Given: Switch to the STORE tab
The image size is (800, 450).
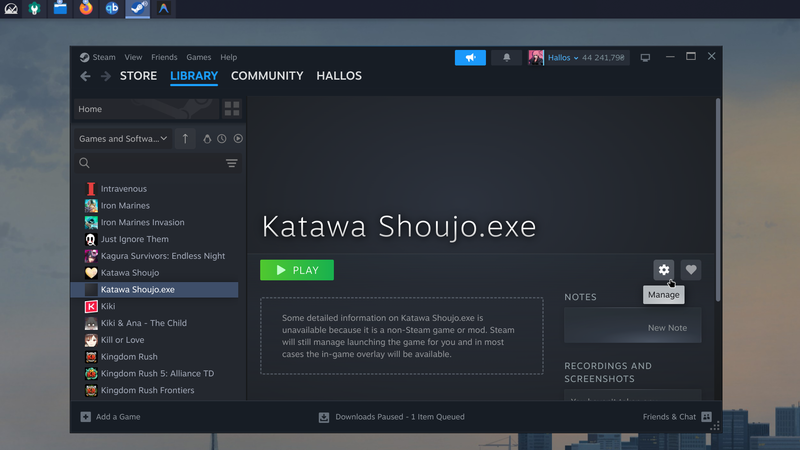Looking at the screenshot, I should click(138, 76).
